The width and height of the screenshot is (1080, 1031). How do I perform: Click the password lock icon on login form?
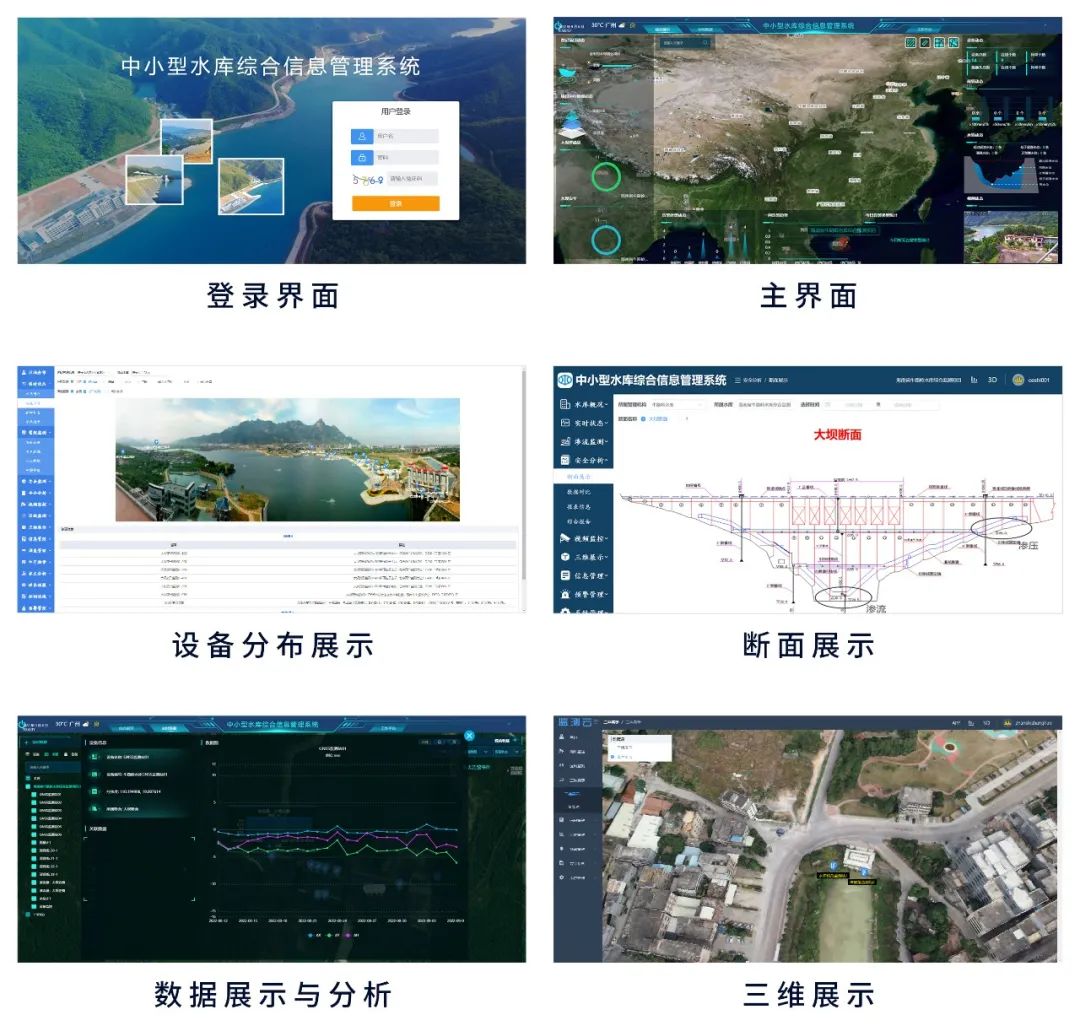361,158
